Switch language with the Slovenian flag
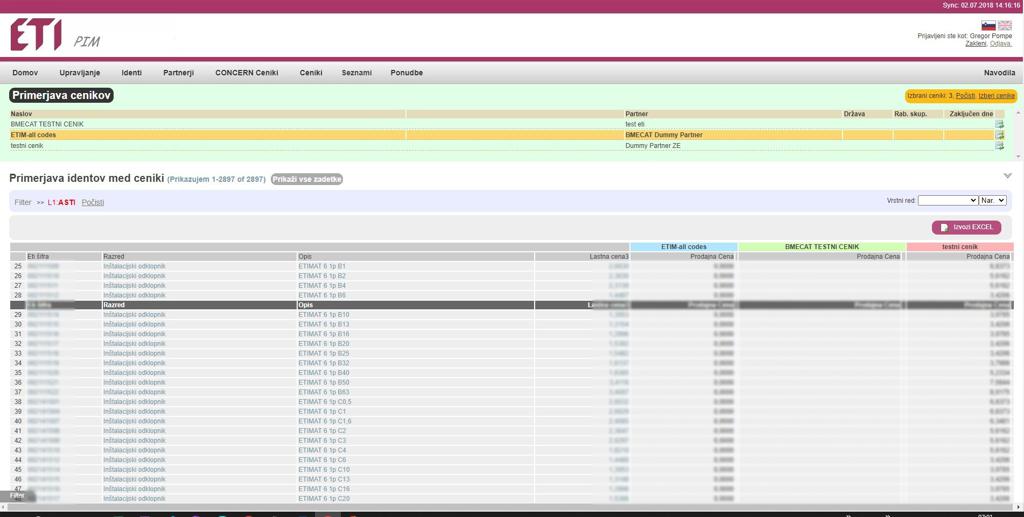 [x=988, y=25]
